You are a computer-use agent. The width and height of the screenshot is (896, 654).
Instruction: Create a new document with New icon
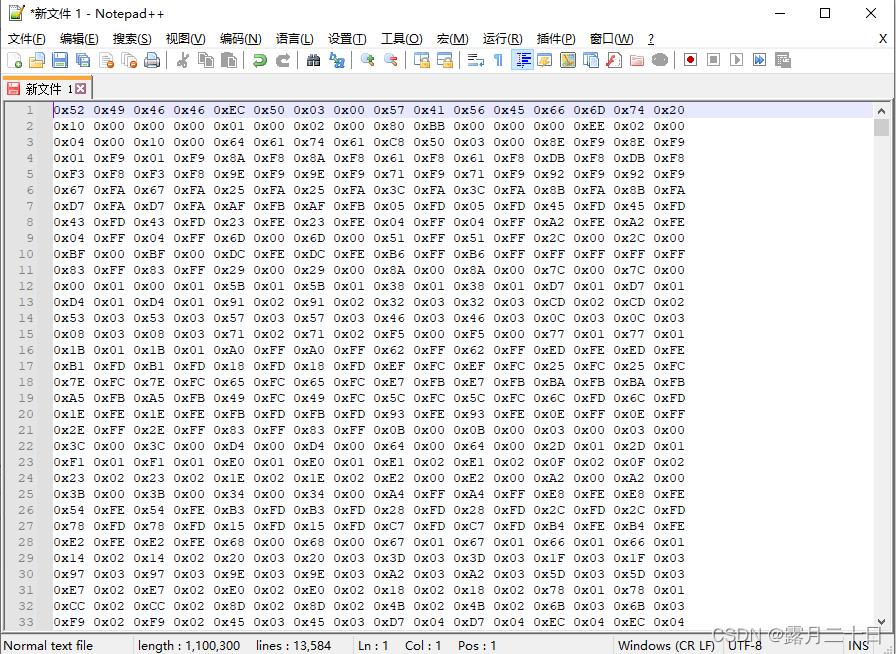15,60
